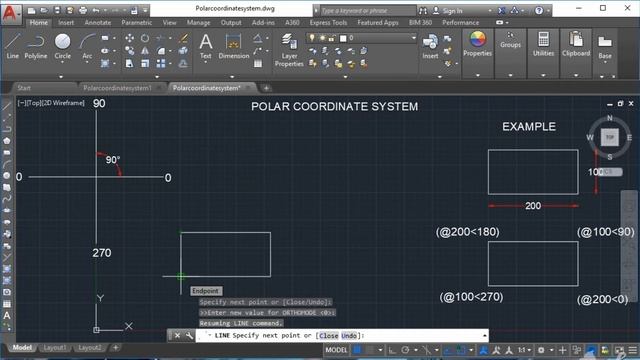Expand the Modify panel arrow

(x=157, y=76)
